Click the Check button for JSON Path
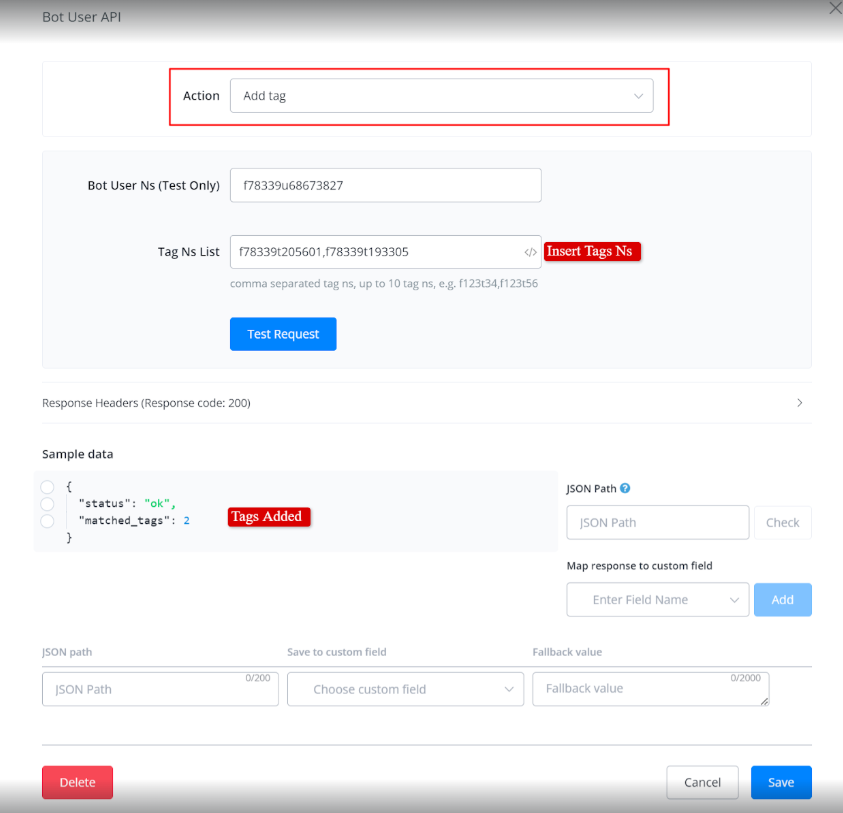The image size is (843, 813). [782, 522]
